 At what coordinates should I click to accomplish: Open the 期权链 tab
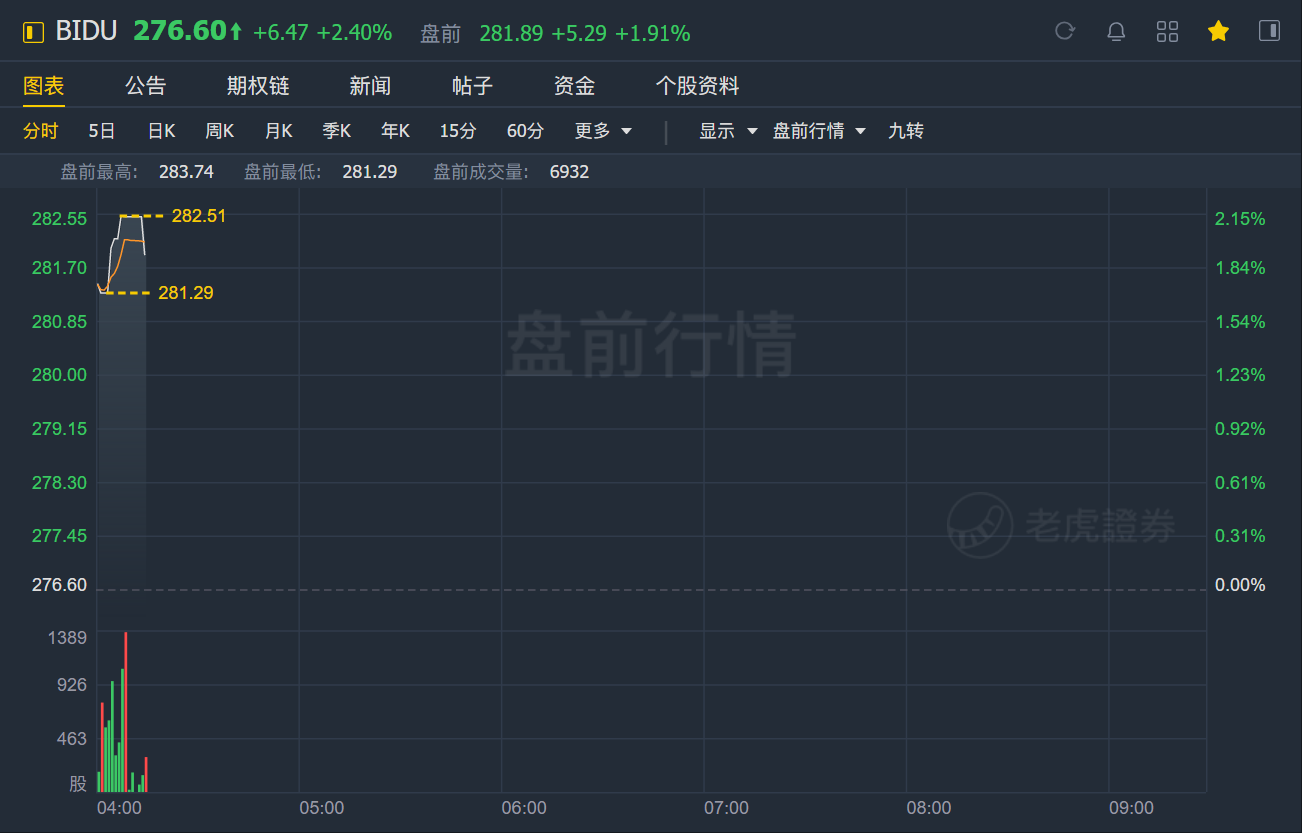coord(258,86)
